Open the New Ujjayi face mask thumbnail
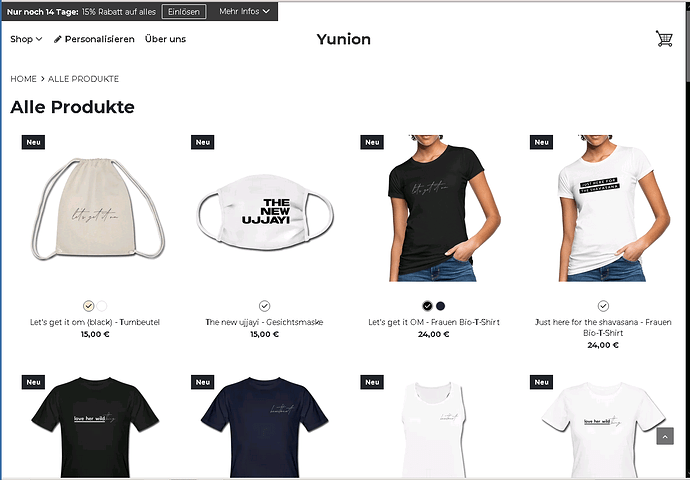690x480 pixels. coord(264,211)
